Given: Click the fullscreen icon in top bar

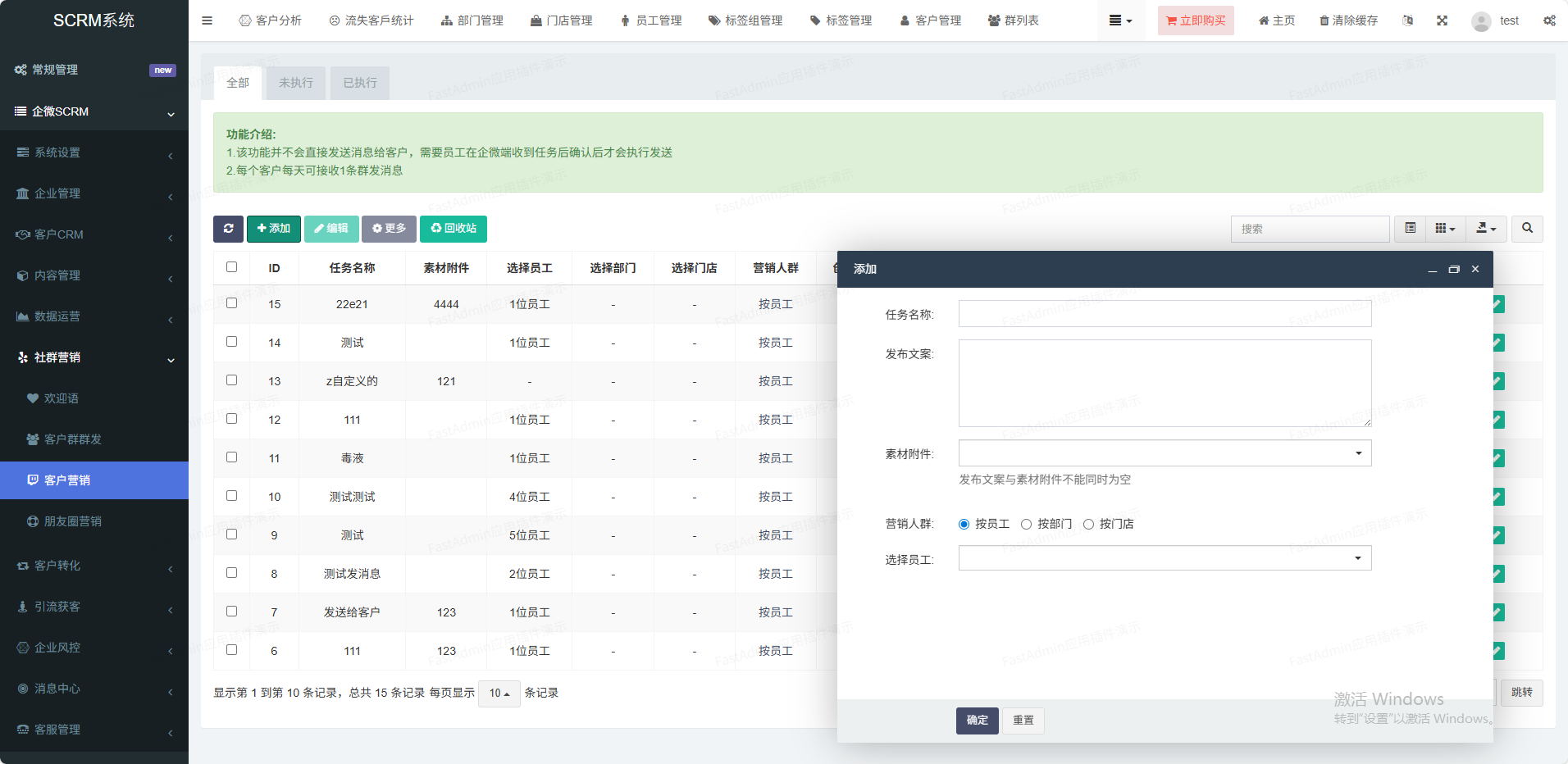Looking at the screenshot, I should [x=1442, y=20].
